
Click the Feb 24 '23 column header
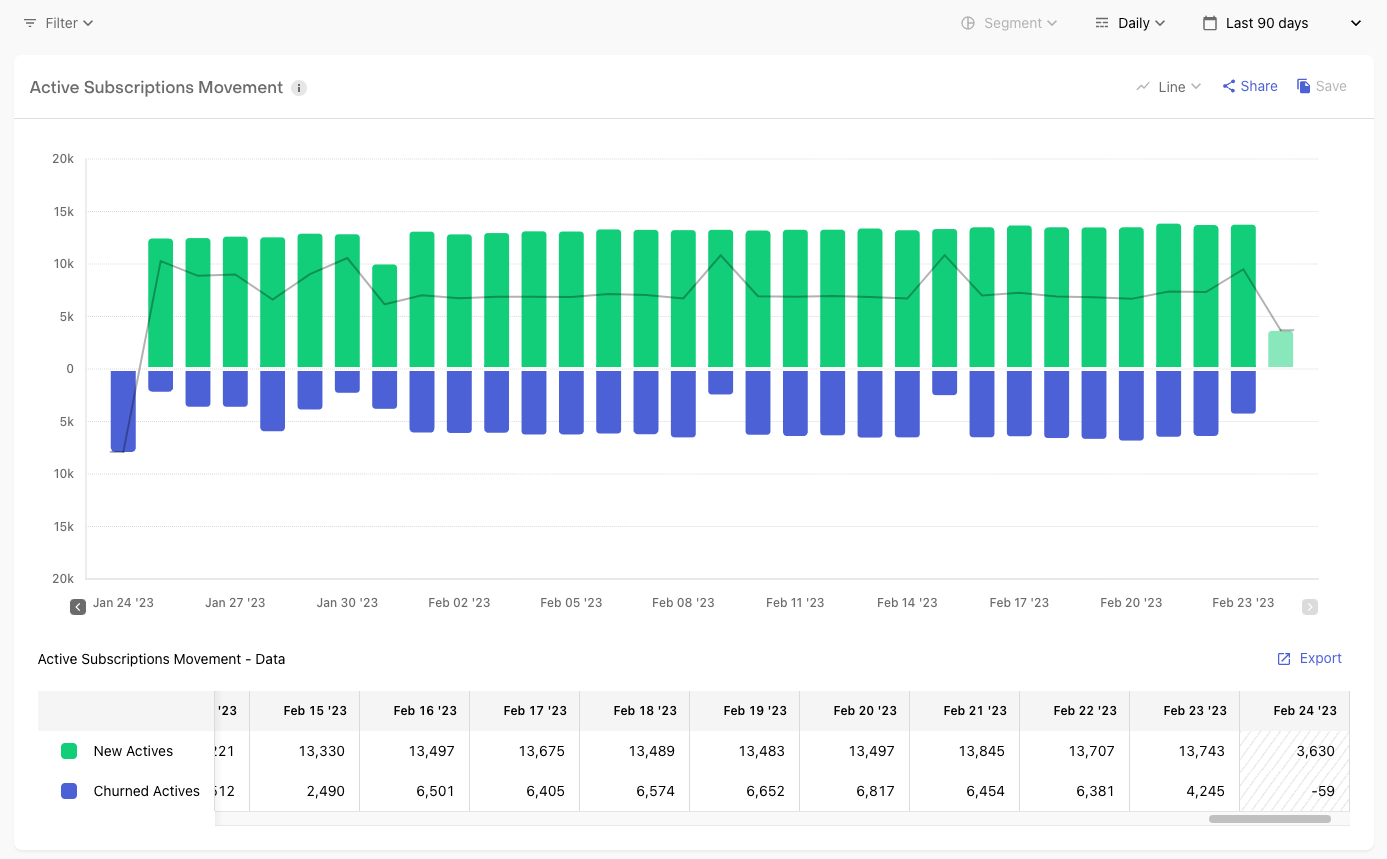point(1304,711)
